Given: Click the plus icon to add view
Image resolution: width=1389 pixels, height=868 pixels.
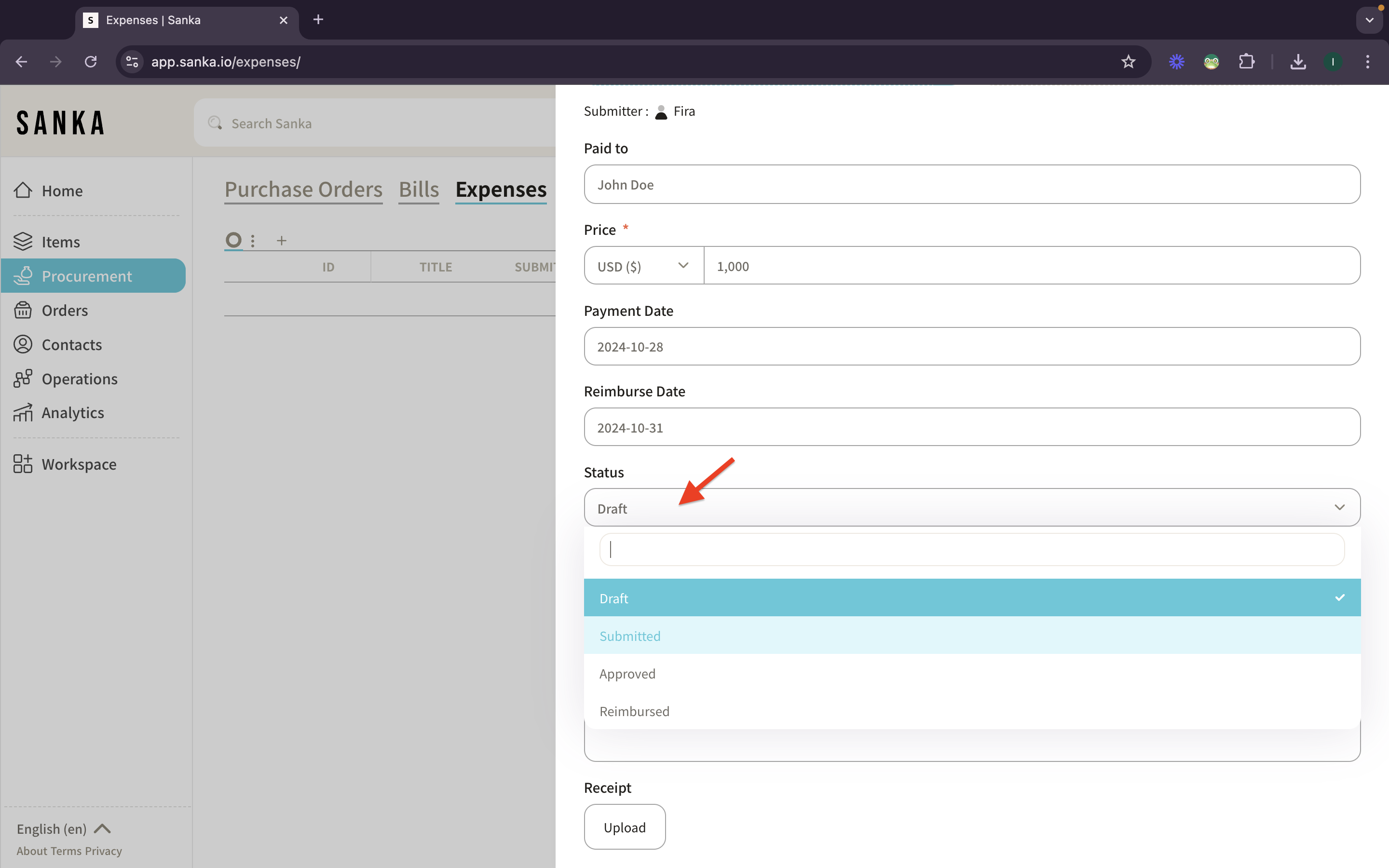Looking at the screenshot, I should 281,241.
